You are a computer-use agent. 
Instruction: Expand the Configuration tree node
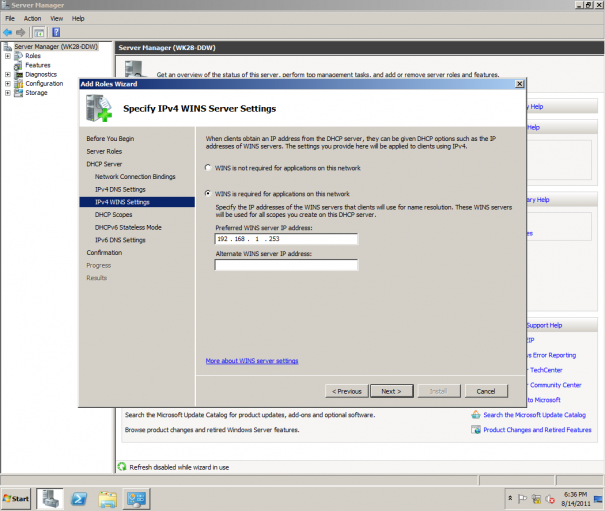coord(7,84)
